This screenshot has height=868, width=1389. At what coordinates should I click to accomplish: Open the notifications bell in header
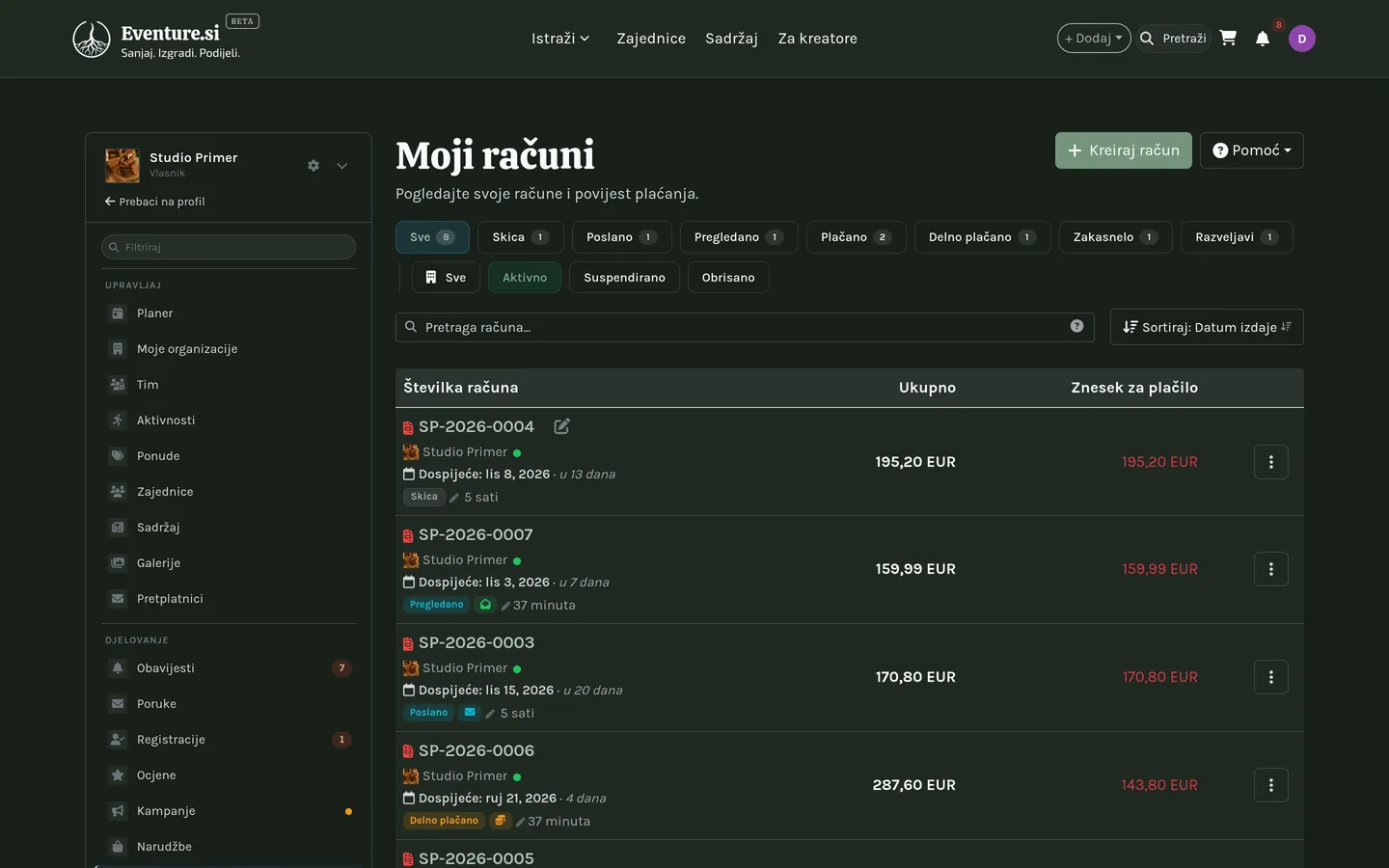[x=1263, y=39]
